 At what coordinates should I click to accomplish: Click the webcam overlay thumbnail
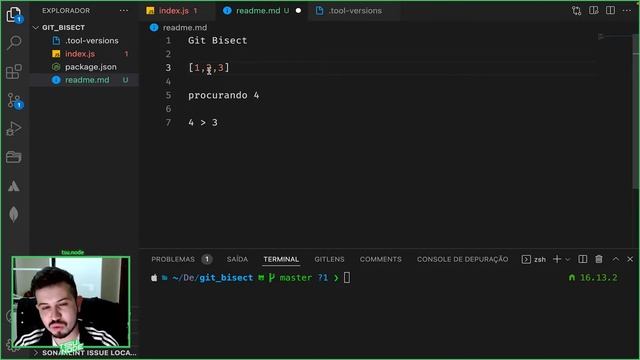tap(71, 302)
